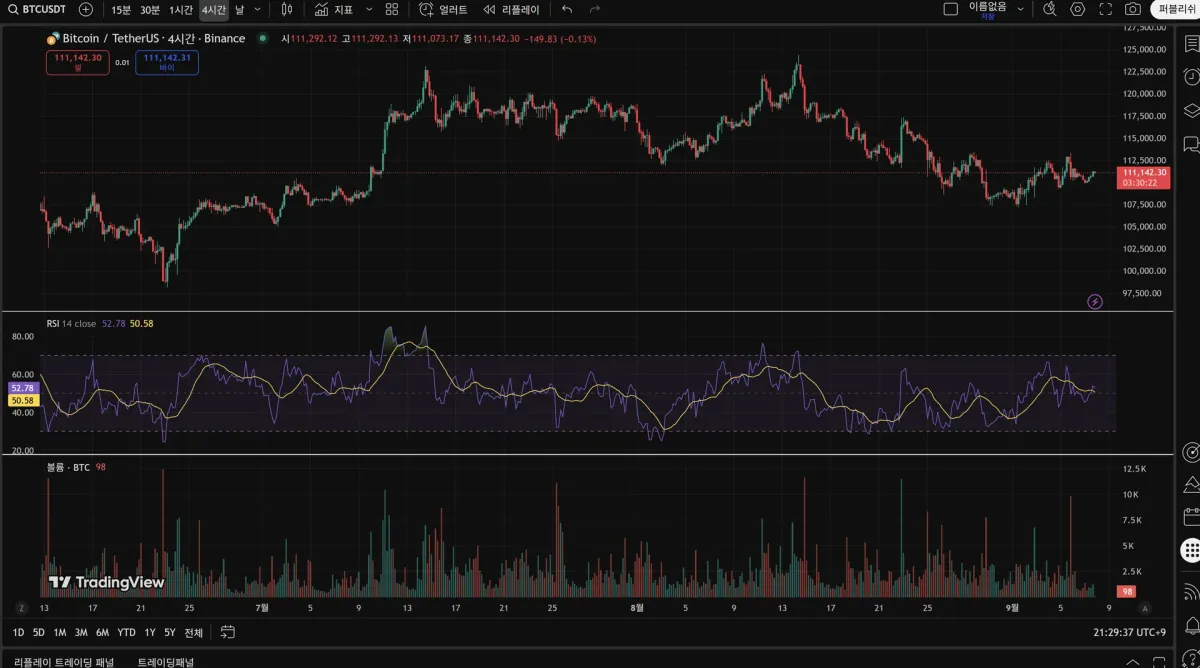Select the active 4시간 interval

pos(214,9)
